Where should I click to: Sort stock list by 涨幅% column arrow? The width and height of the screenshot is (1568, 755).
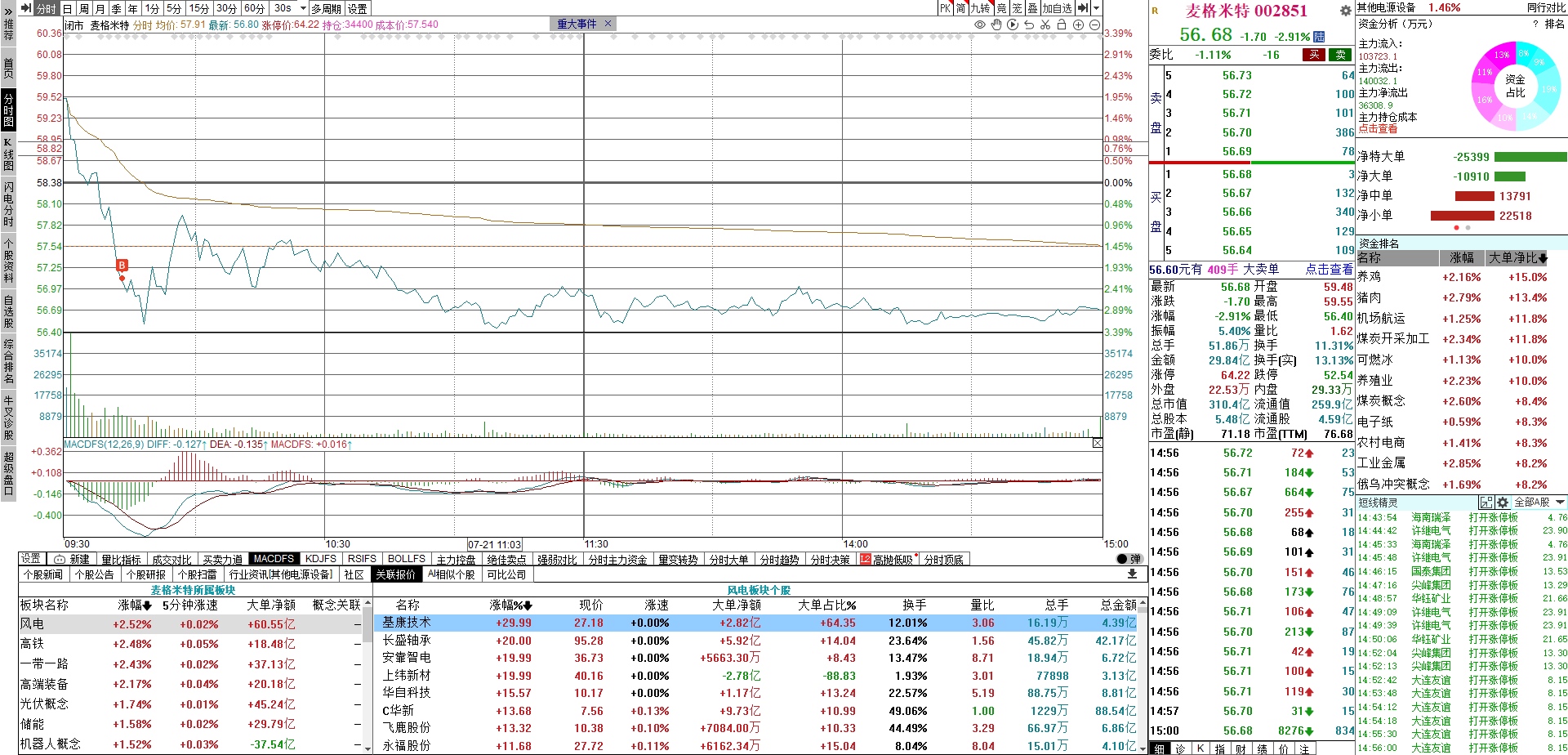528,605
